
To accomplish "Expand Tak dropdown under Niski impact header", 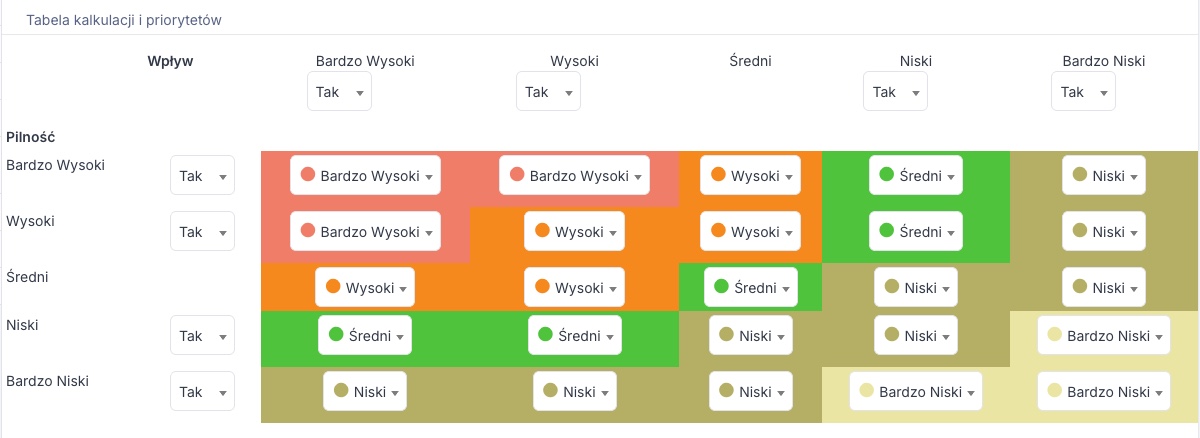I will pyautogui.click(x=895, y=92).
